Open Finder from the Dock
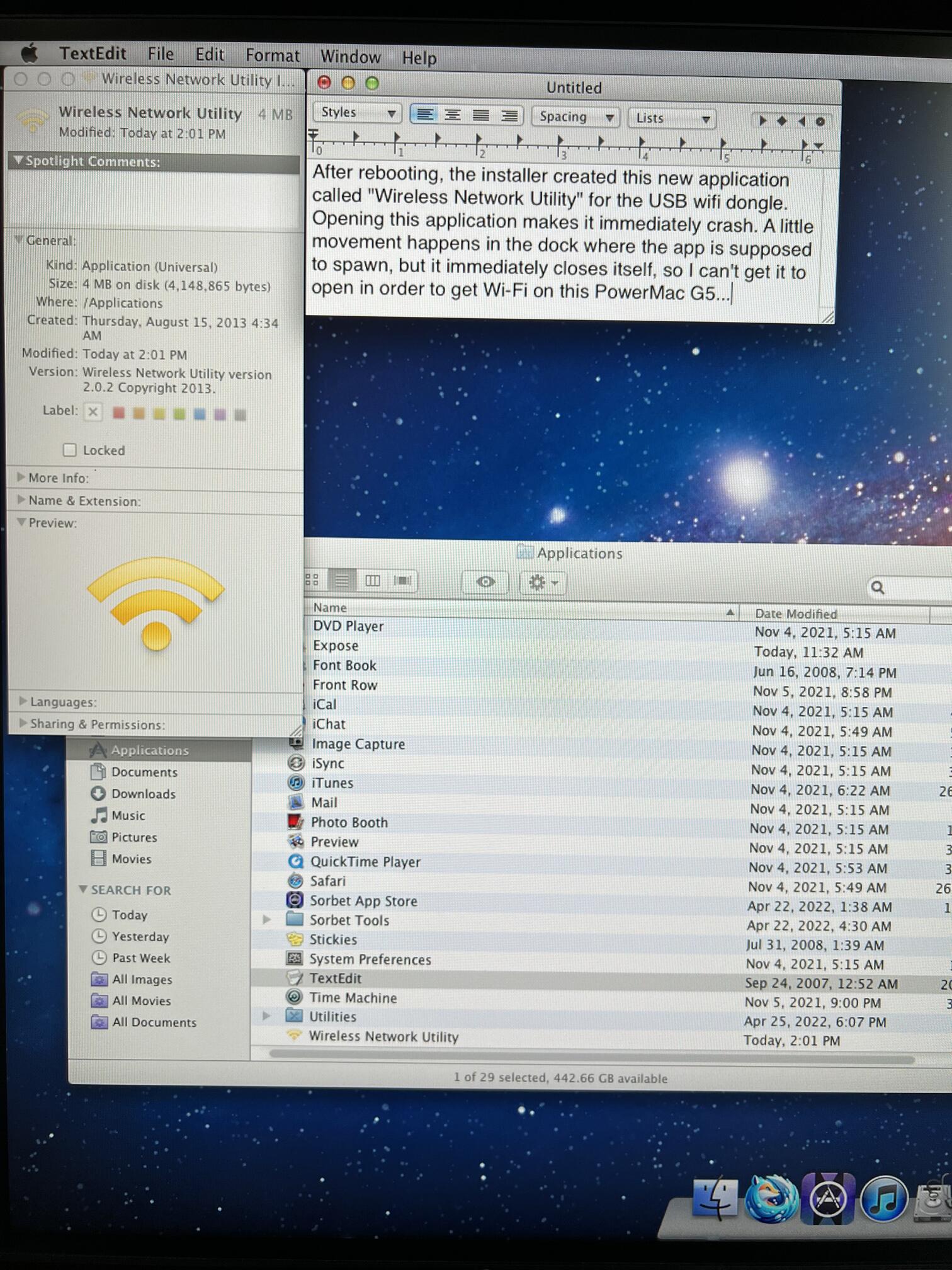 coord(715,1198)
